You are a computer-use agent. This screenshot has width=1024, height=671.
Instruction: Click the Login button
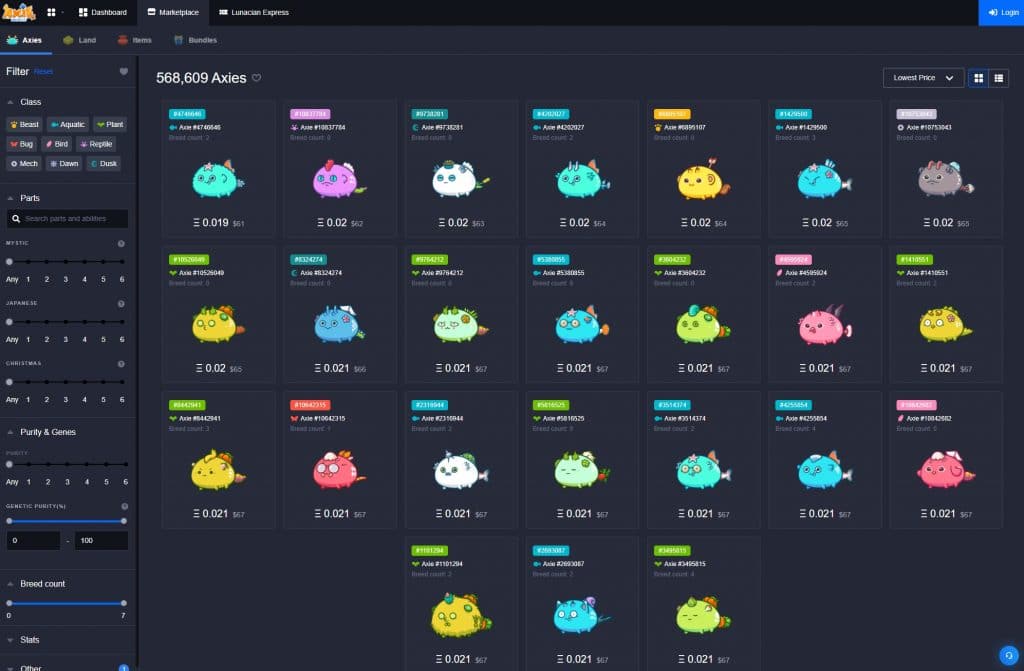tap(1001, 12)
